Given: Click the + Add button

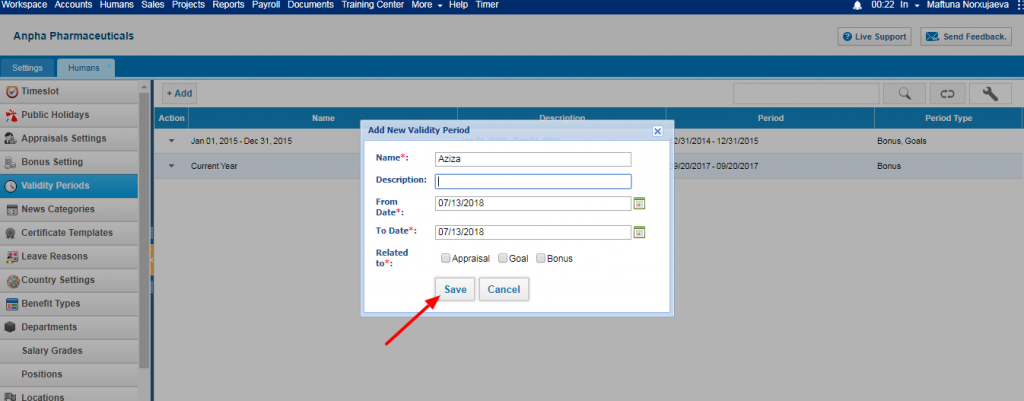Looking at the screenshot, I should click(x=179, y=93).
